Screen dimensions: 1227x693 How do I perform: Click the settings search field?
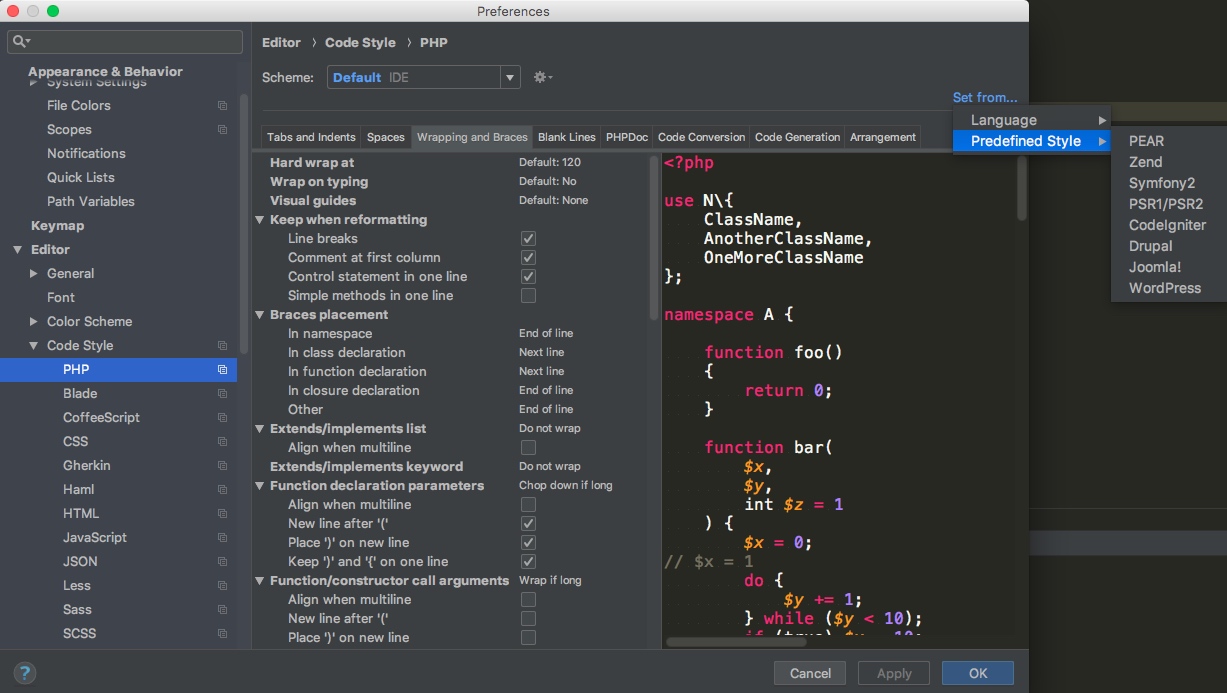(125, 42)
